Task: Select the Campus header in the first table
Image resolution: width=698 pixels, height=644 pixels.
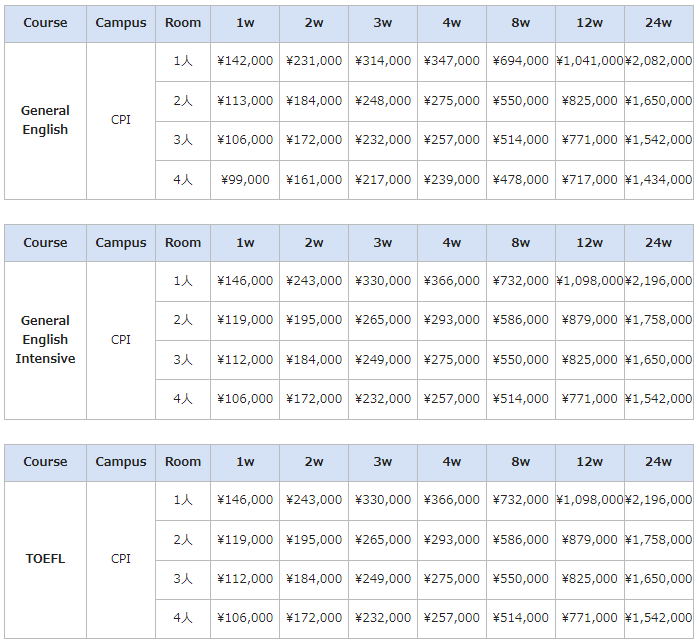Action: click(x=121, y=24)
